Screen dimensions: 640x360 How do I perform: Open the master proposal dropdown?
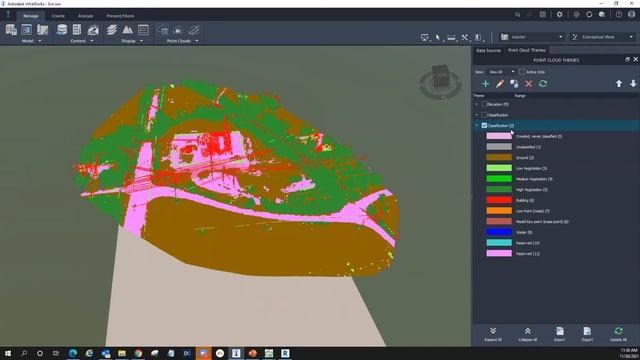532,37
